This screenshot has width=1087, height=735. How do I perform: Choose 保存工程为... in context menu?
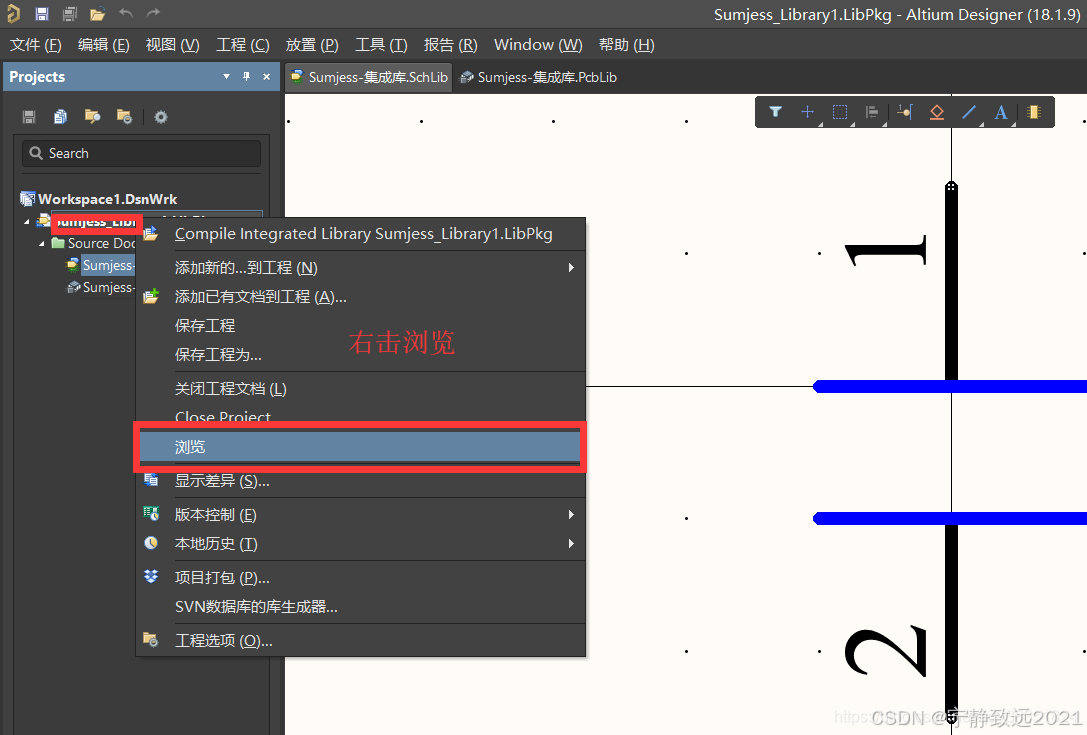[x=360, y=355]
